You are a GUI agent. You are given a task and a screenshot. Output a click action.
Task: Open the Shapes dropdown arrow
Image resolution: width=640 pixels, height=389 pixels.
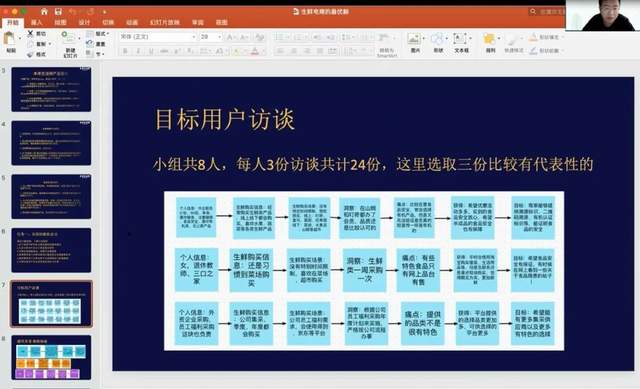click(x=446, y=38)
